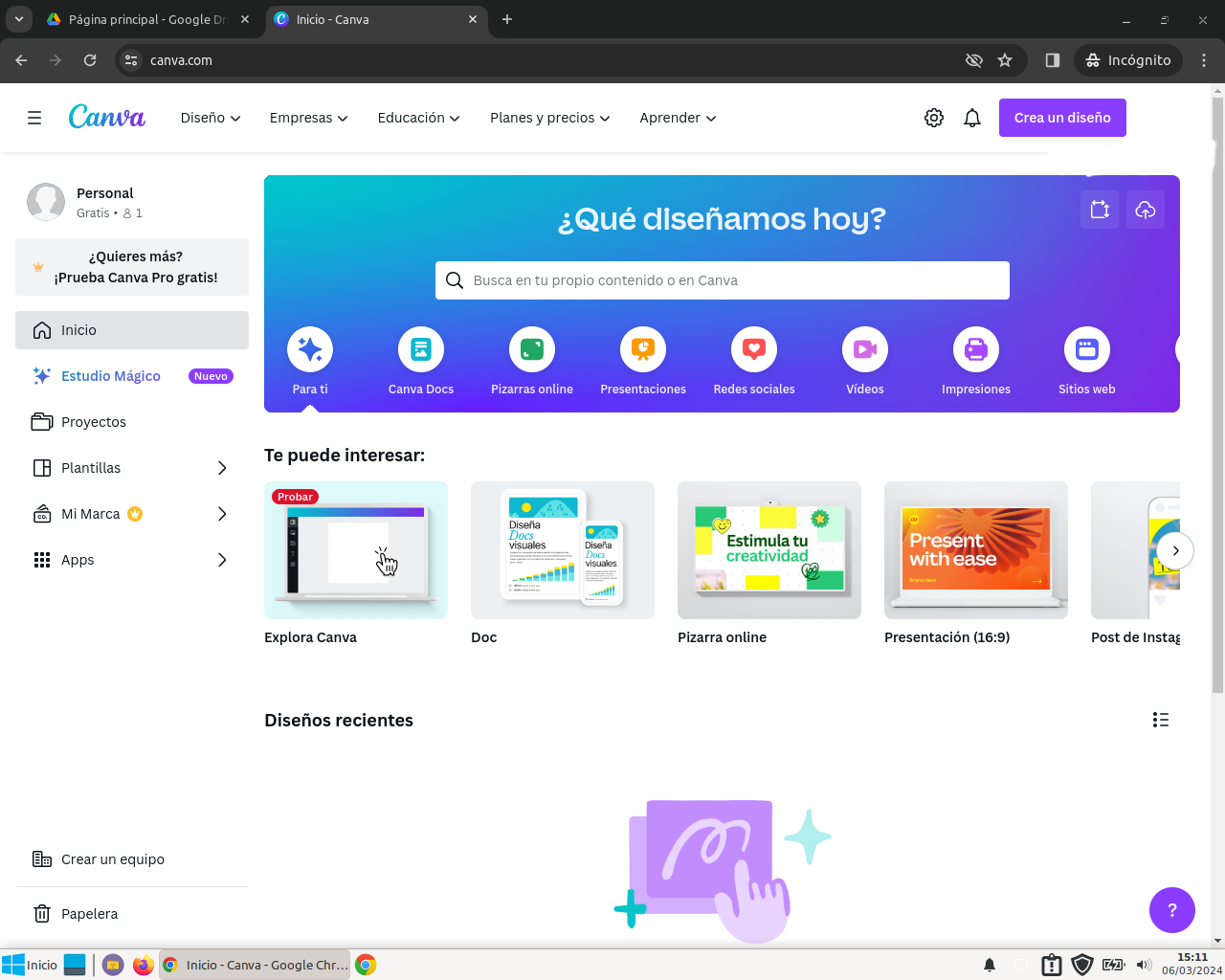Open the purple help question-mark button
1225x980 pixels.
pos(1172,910)
